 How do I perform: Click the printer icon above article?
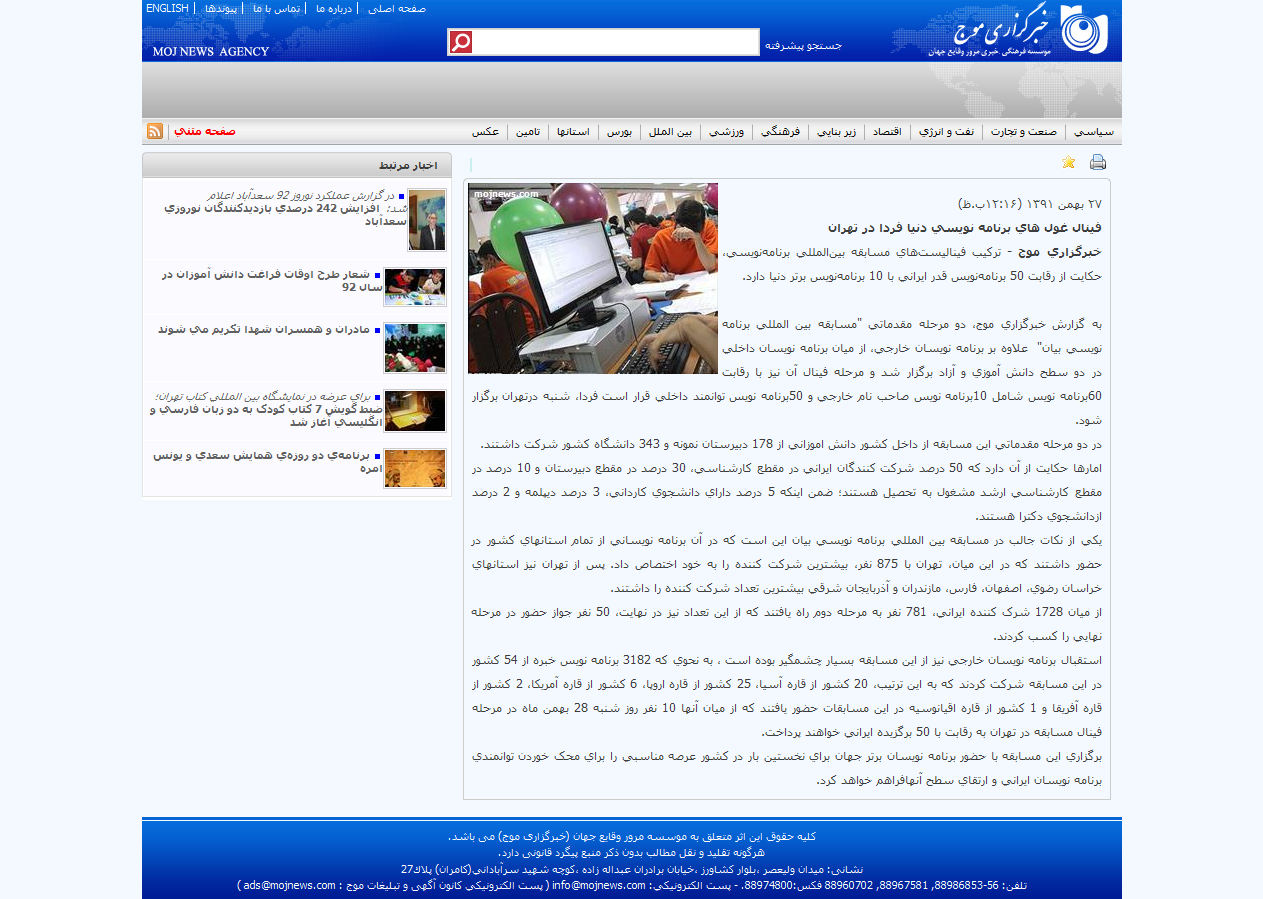click(1097, 163)
